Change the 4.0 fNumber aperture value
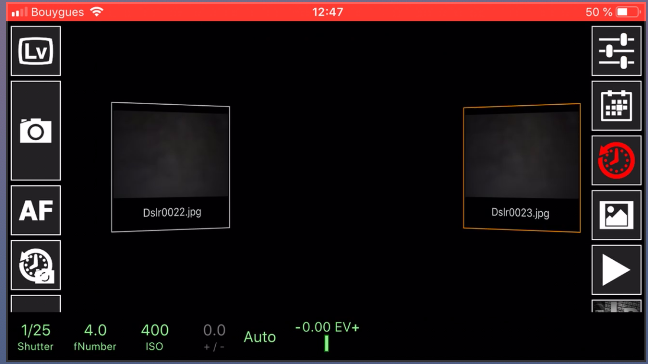This screenshot has width=648, height=364. (95, 337)
